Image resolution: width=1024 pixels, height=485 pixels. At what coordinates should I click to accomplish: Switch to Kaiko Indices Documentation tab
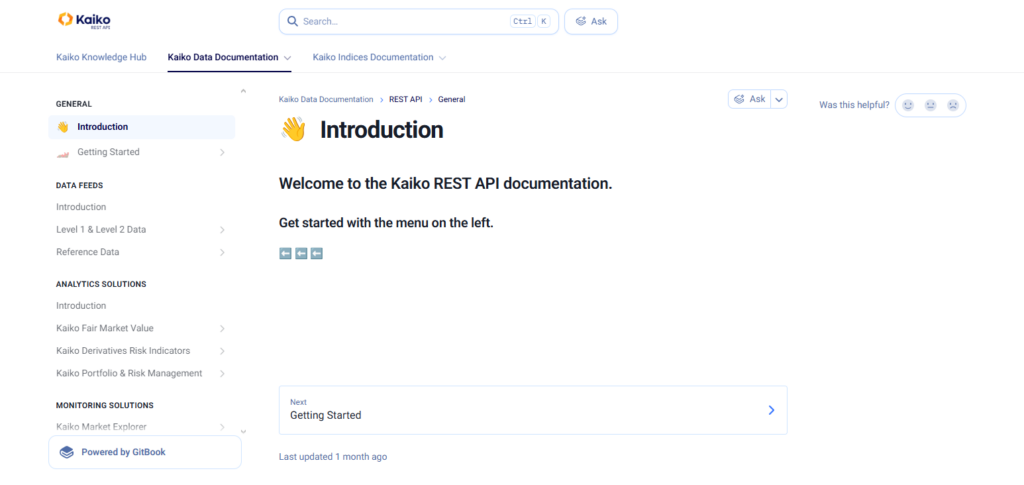click(x=373, y=57)
